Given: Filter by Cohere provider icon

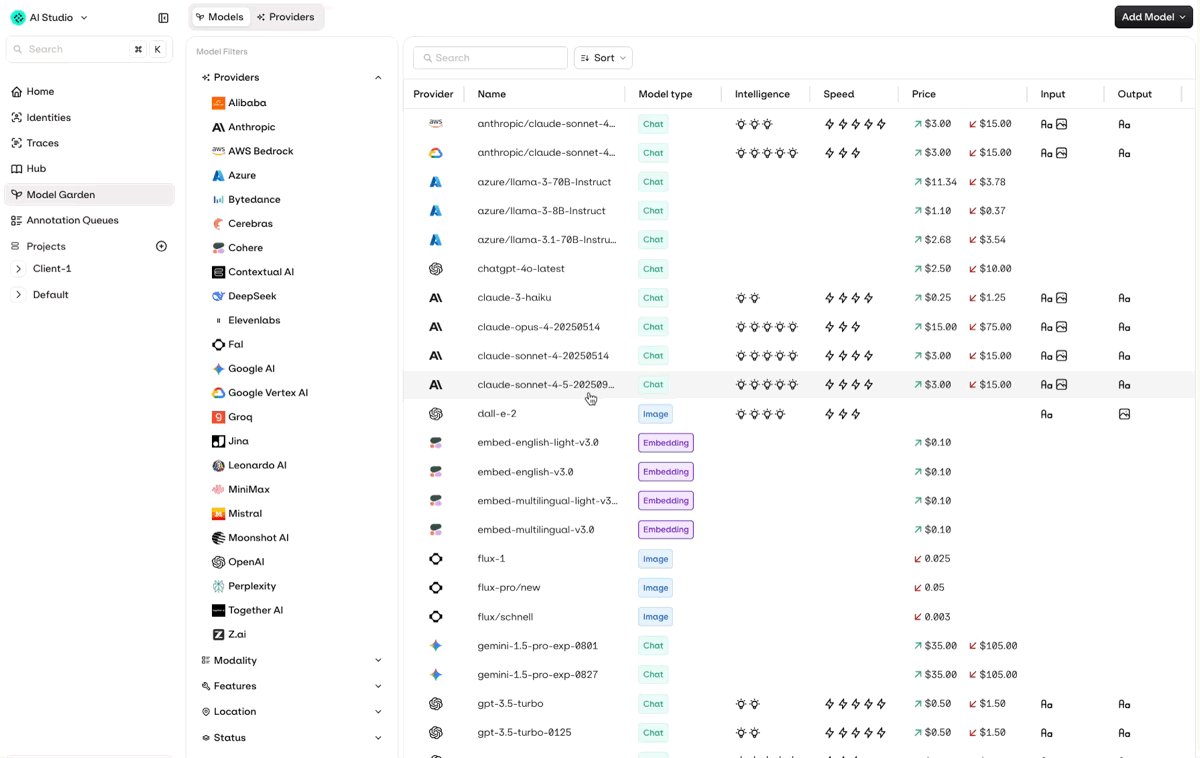Looking at the screenshot, I should tap(218, 248).
